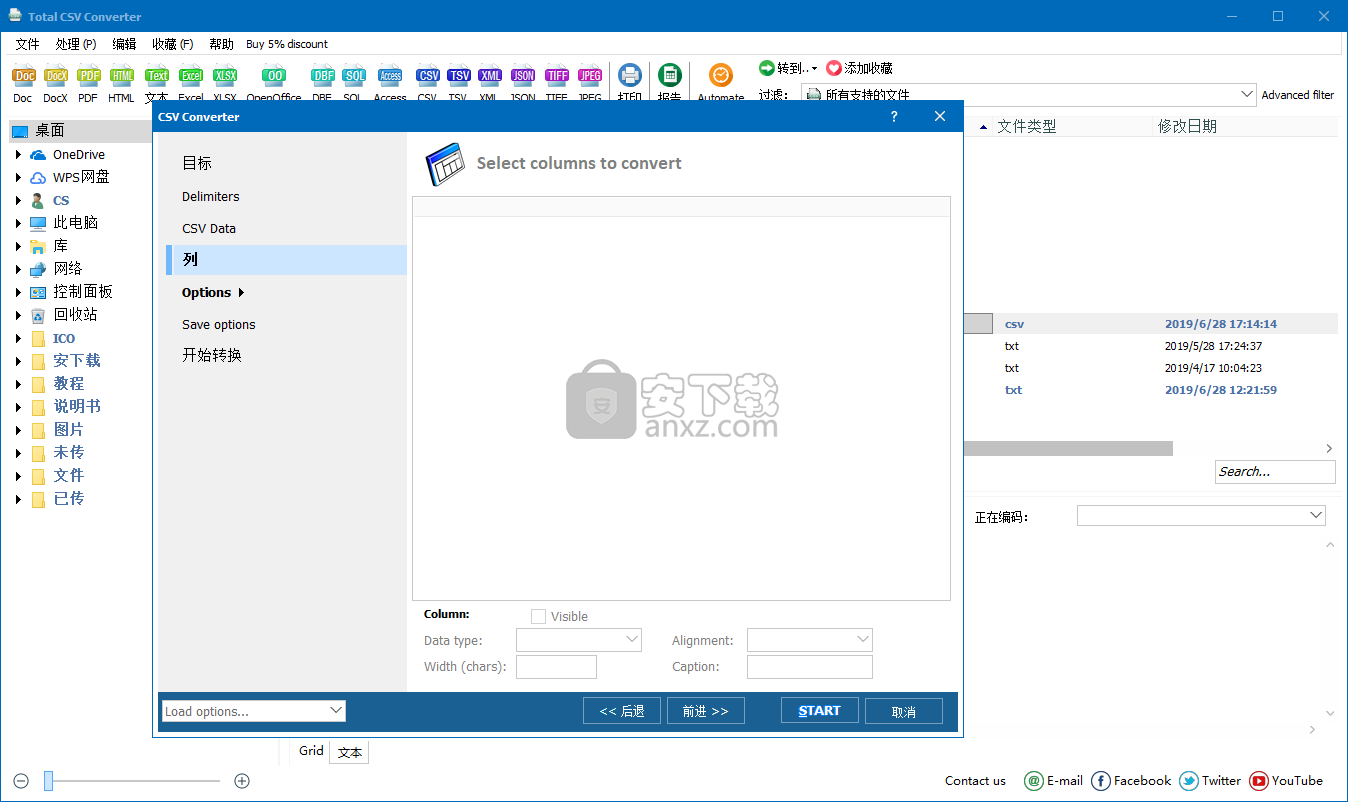Pick the Excel conversion icon
The width and height of the screenshot is (1348, 802).
(191, 76)
